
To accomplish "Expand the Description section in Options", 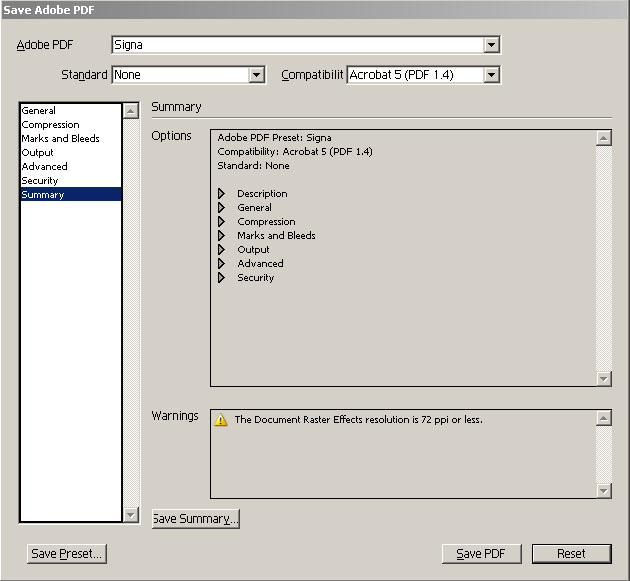I will (x=221, y=194).
